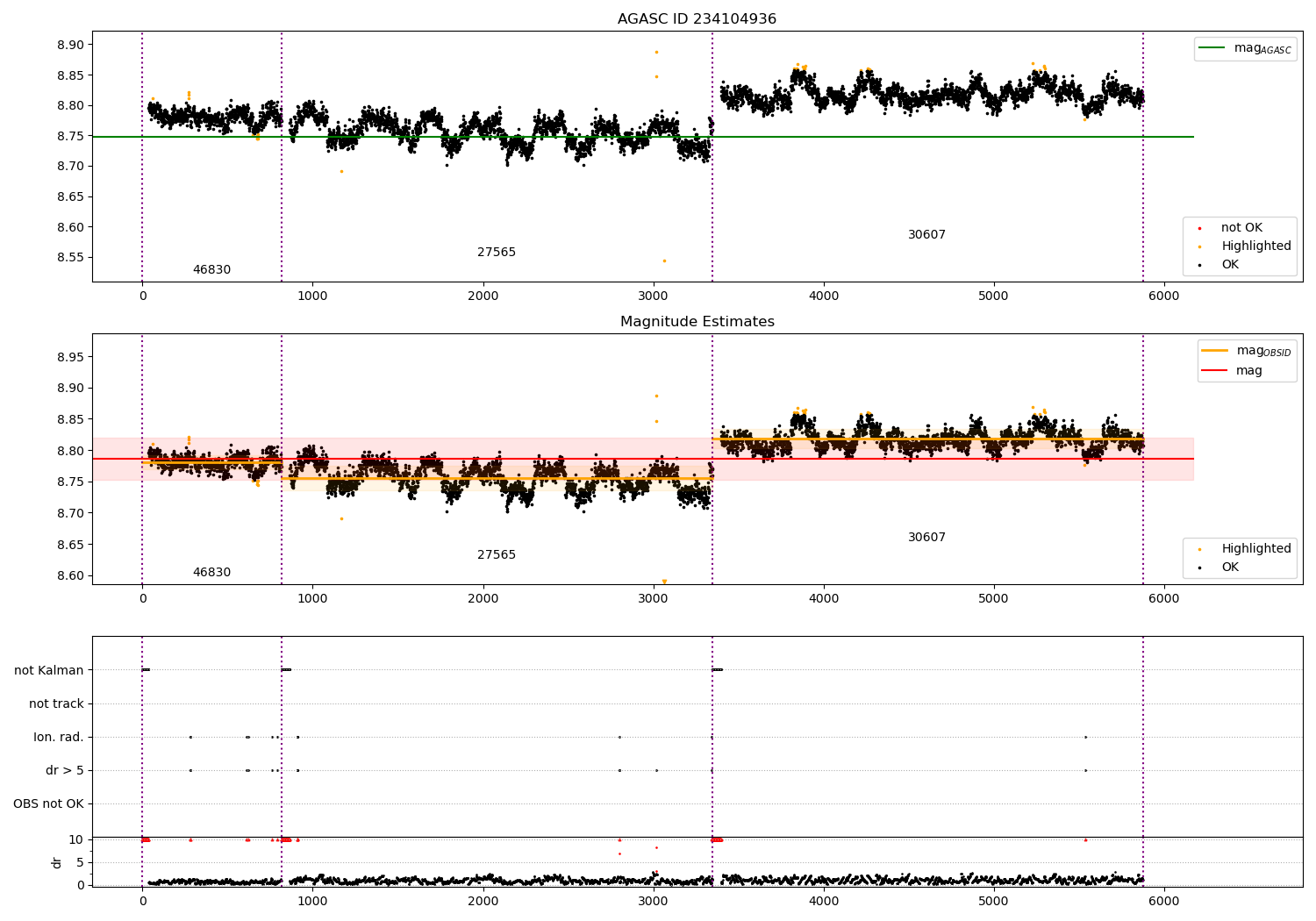This screenshot has height=921, width=1316.
Task: Click the 3000 x-tick on the bottom plot
Action: [654, 901]
